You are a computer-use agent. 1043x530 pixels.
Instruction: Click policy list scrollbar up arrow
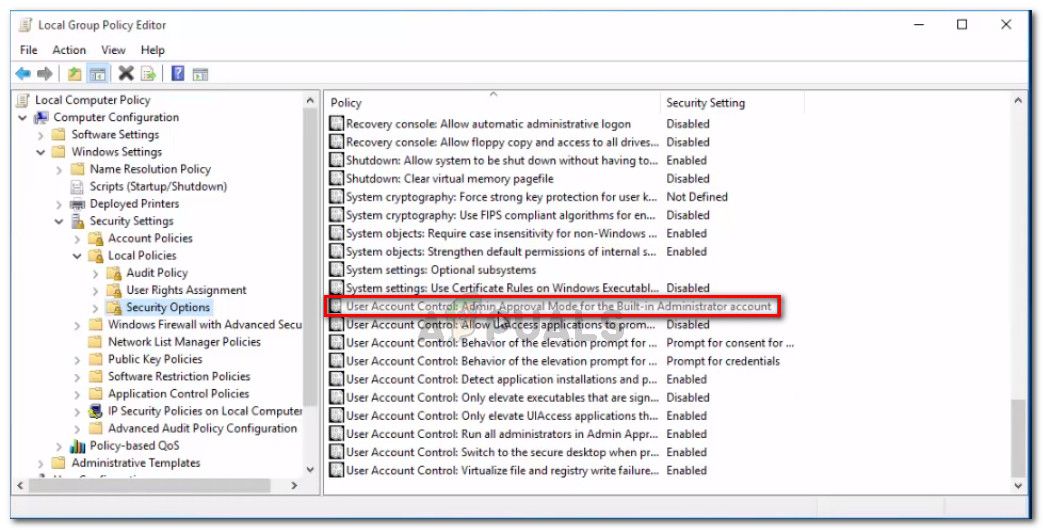click(x=1018, y=101)
